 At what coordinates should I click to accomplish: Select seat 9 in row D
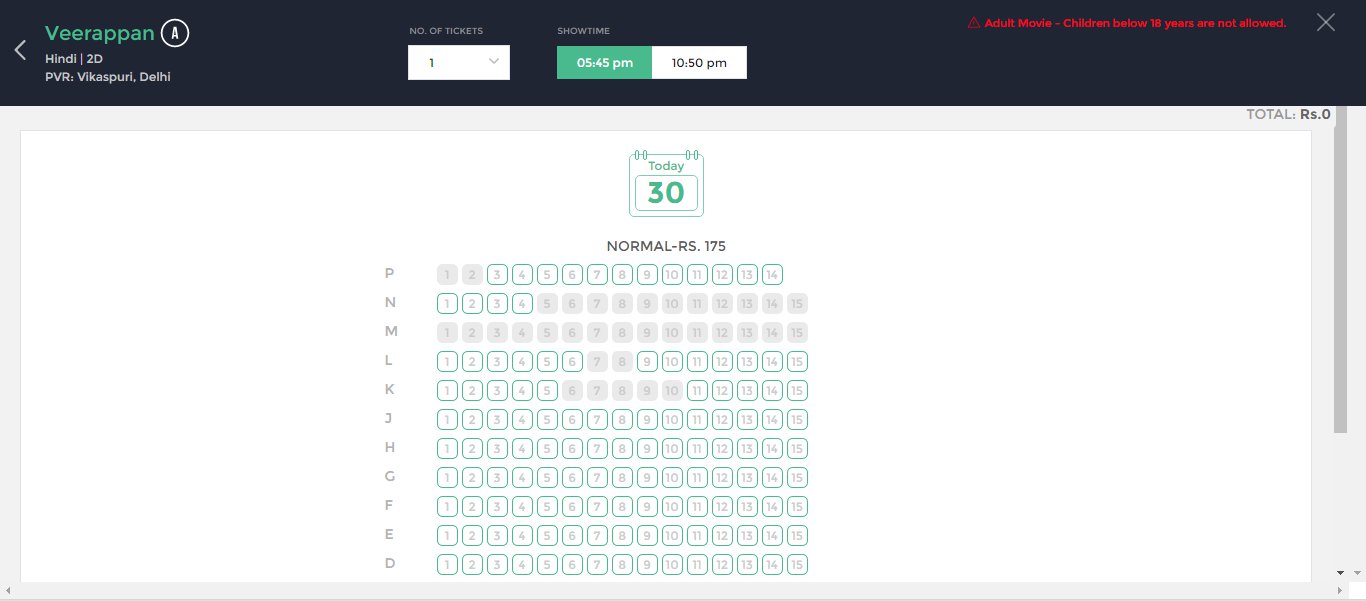(647, 564)
